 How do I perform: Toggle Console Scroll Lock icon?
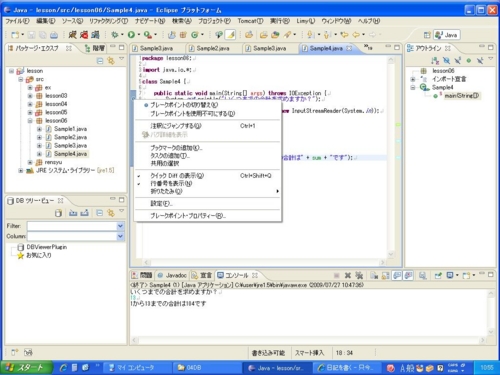(385, 275)
